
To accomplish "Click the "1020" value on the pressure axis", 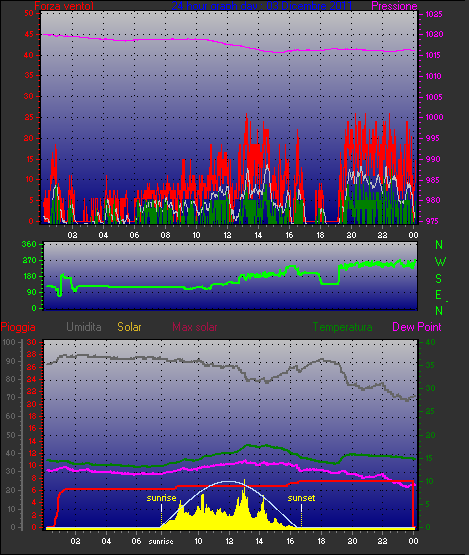I will pyautogui.click(x=434, y=35).
